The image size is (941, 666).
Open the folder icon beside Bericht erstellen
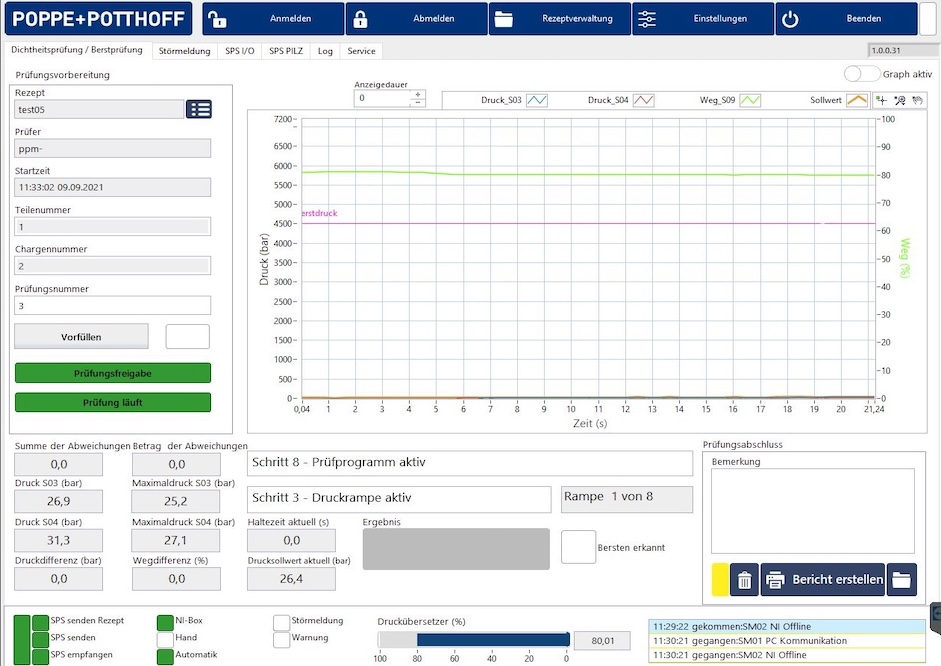pyautogui.click(x=902, y=580)
